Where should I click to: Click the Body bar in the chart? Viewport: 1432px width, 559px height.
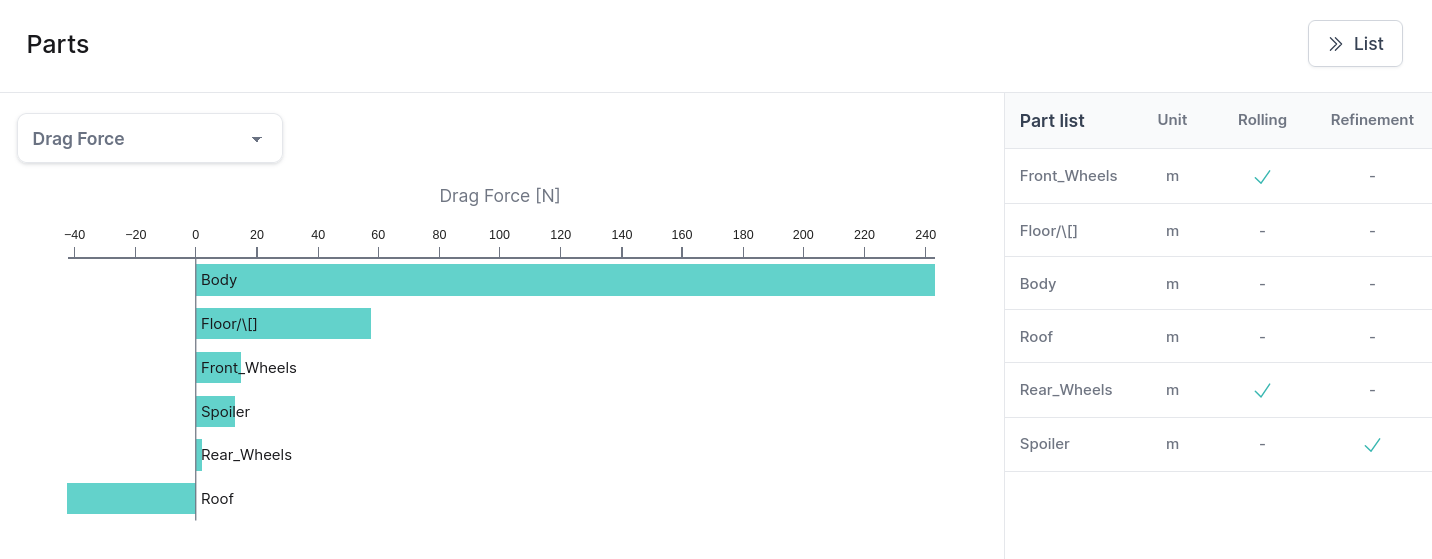(x=565, y=280)
